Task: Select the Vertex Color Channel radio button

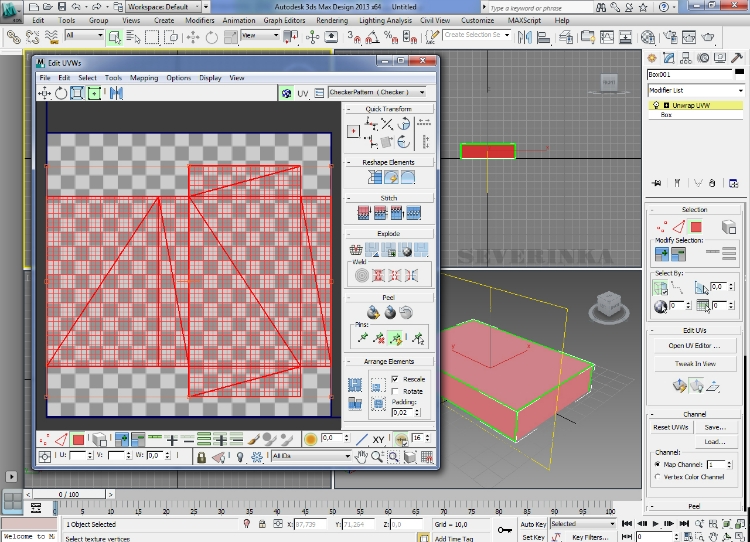Action: (x=658, y=477)
